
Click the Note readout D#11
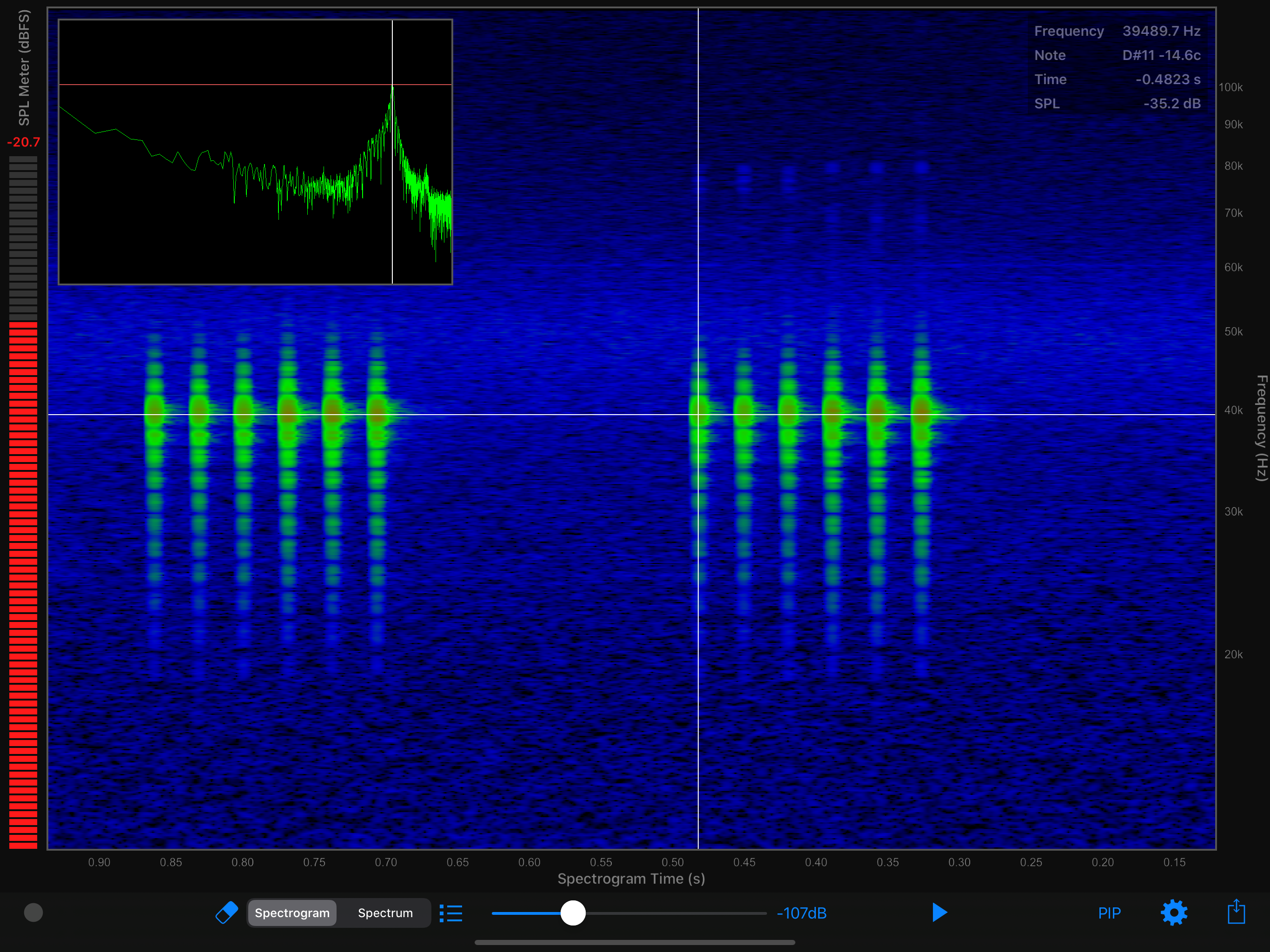tap(1161, 55)
